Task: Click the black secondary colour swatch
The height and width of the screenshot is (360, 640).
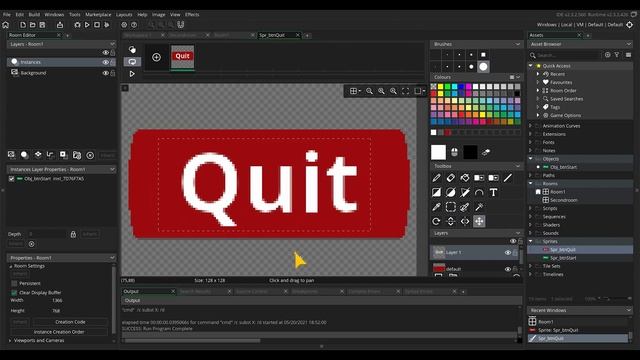Action: tap(470, 152)
